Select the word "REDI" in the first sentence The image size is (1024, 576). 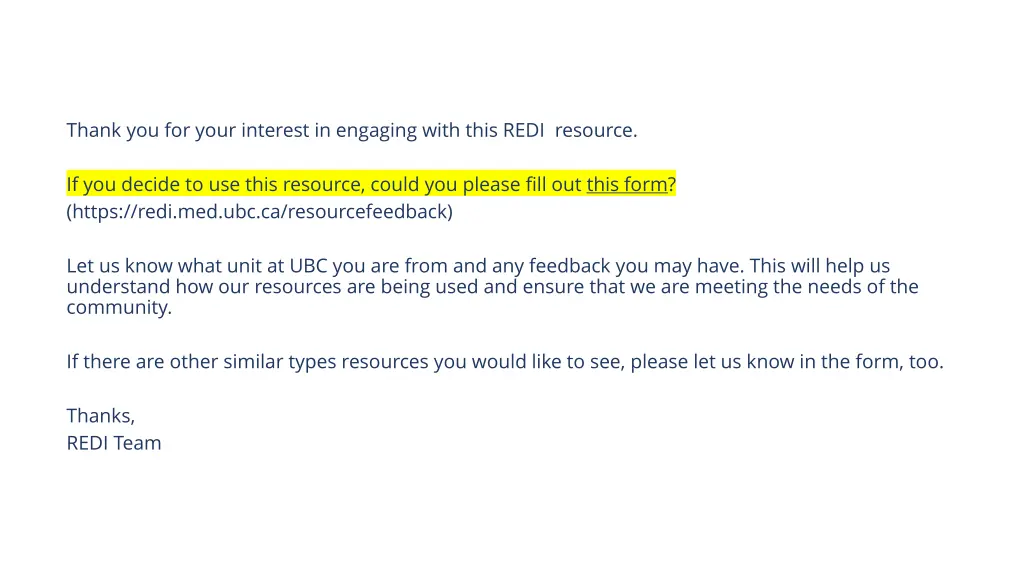pos(523,130)
